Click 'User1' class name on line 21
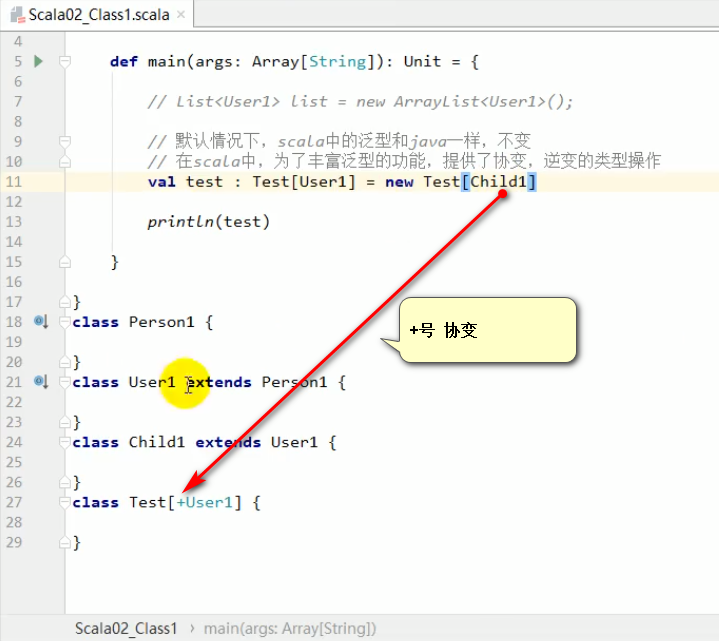 coord(152,381)
